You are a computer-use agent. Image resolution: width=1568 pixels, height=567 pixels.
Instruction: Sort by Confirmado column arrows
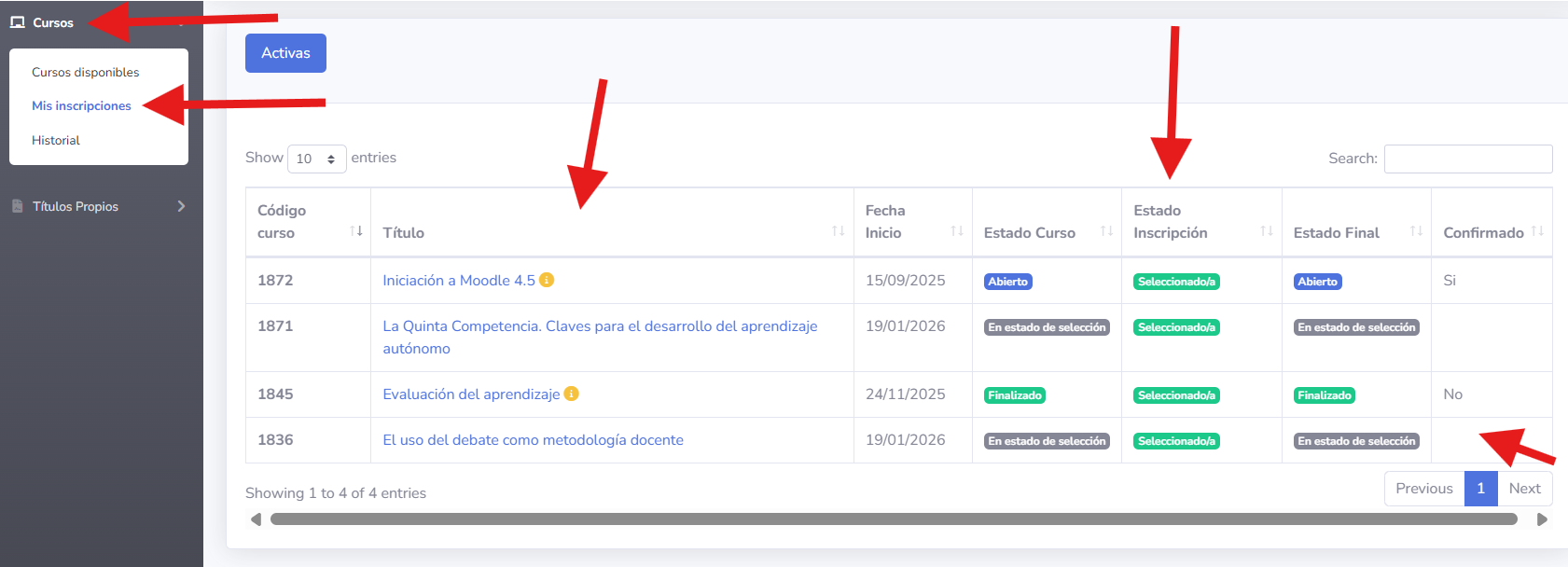(x=1537, y=230)
